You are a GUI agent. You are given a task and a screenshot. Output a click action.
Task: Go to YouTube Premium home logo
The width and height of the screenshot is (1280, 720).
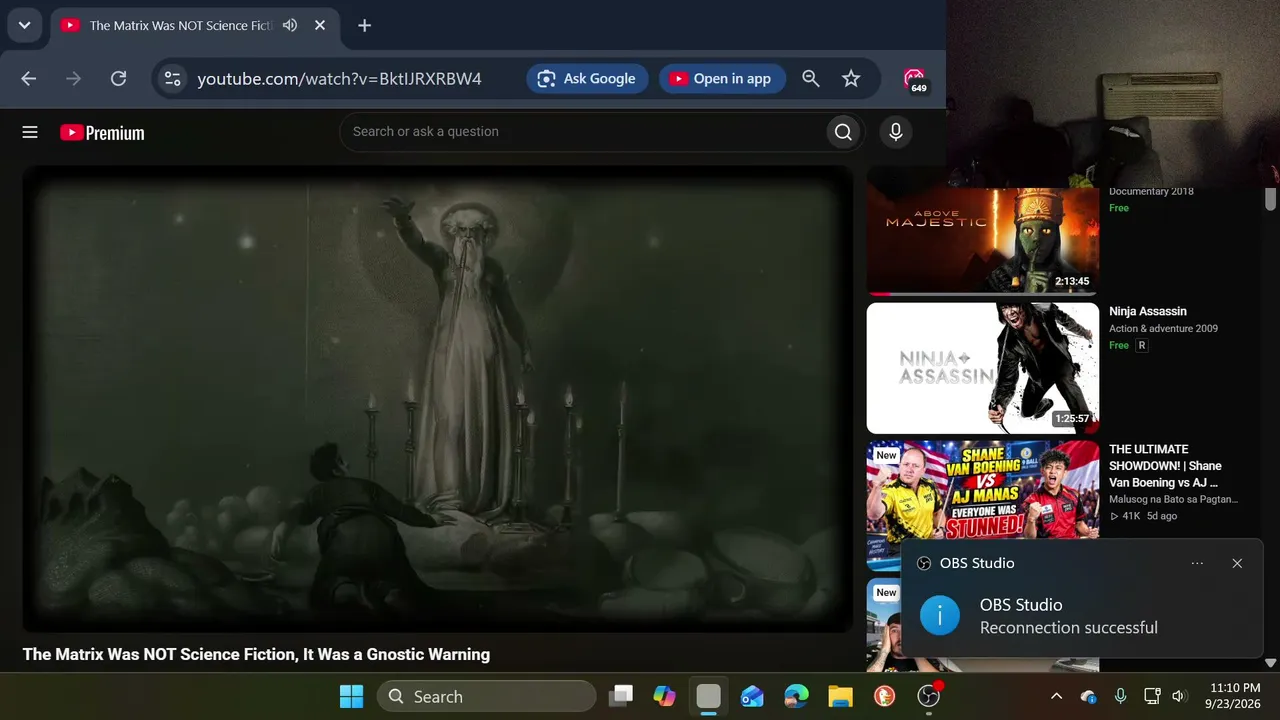tap(102, 132)
